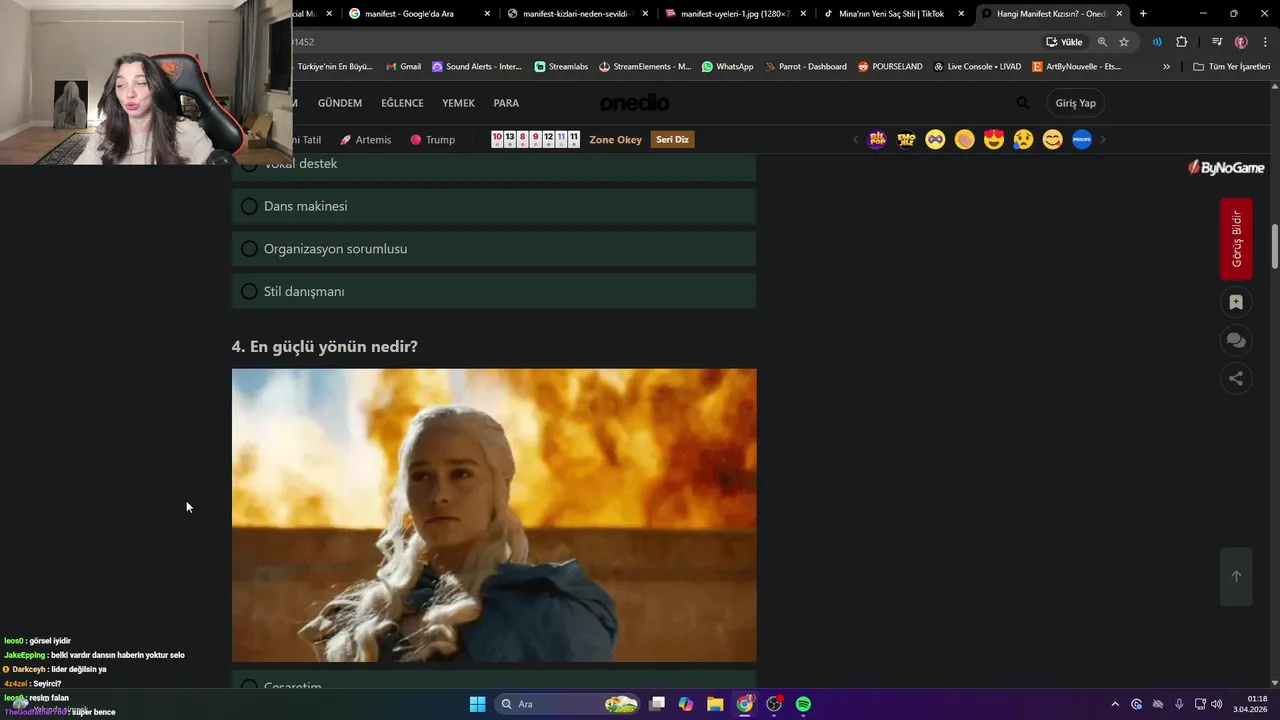Screen dimensions: 1280x720
Task: Open the Gmail bookmark
Action: (403, 66)
